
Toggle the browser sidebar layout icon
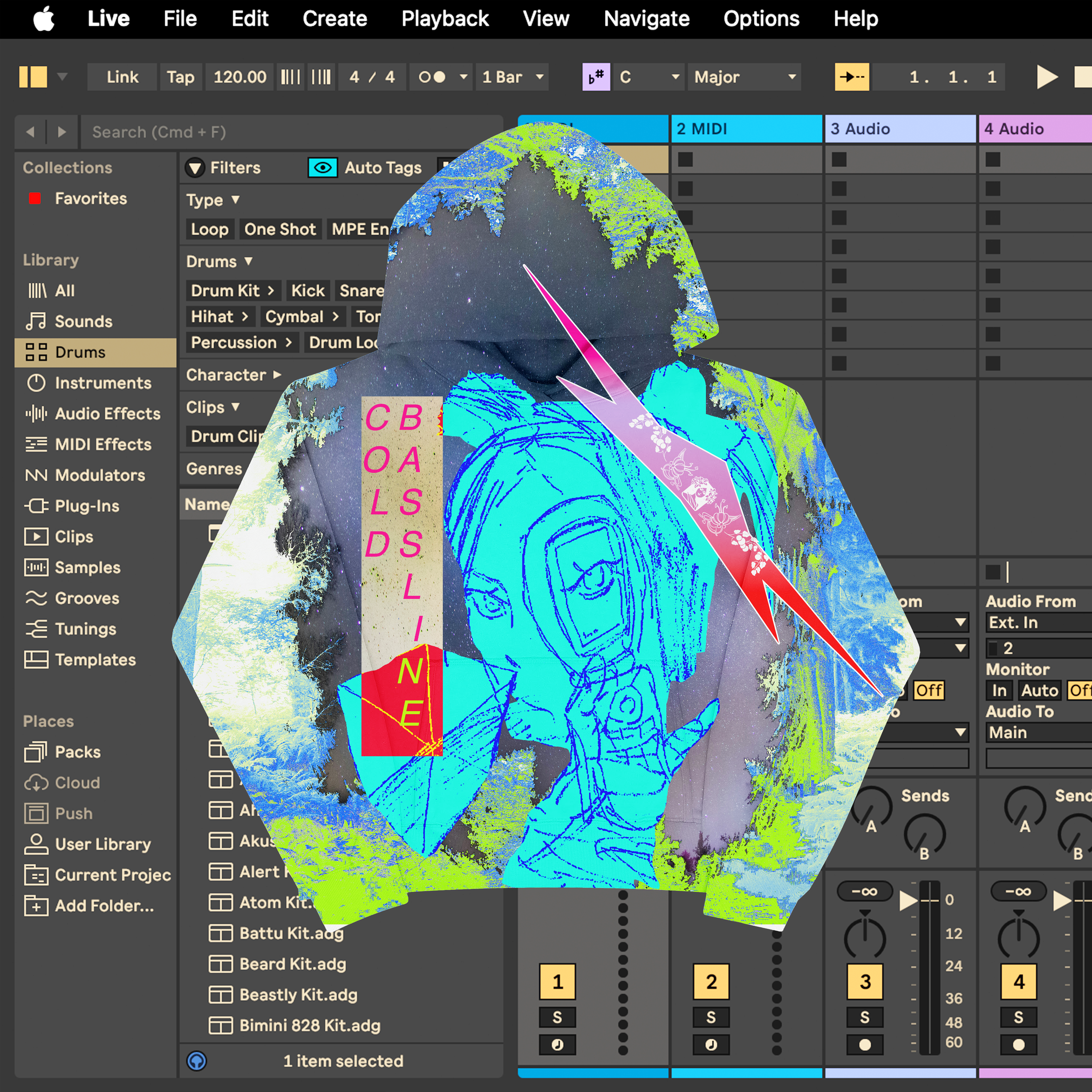(33, 77)
